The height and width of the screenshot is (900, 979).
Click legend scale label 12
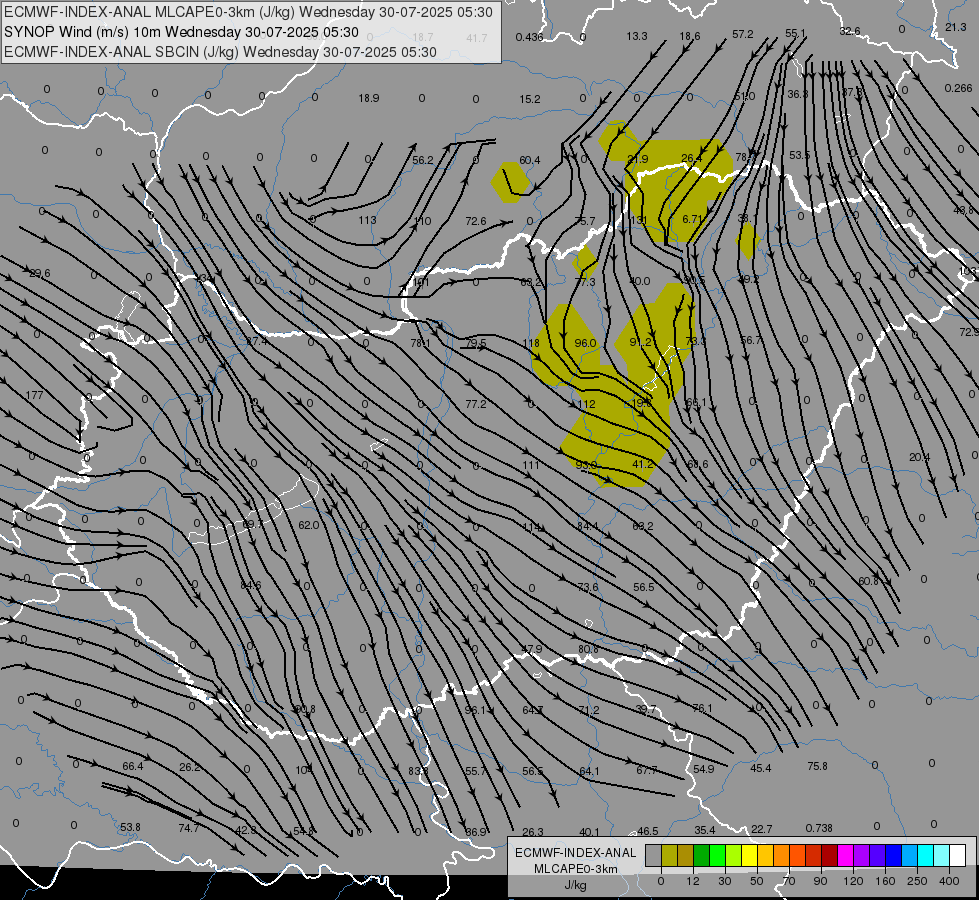click(692, 881)
